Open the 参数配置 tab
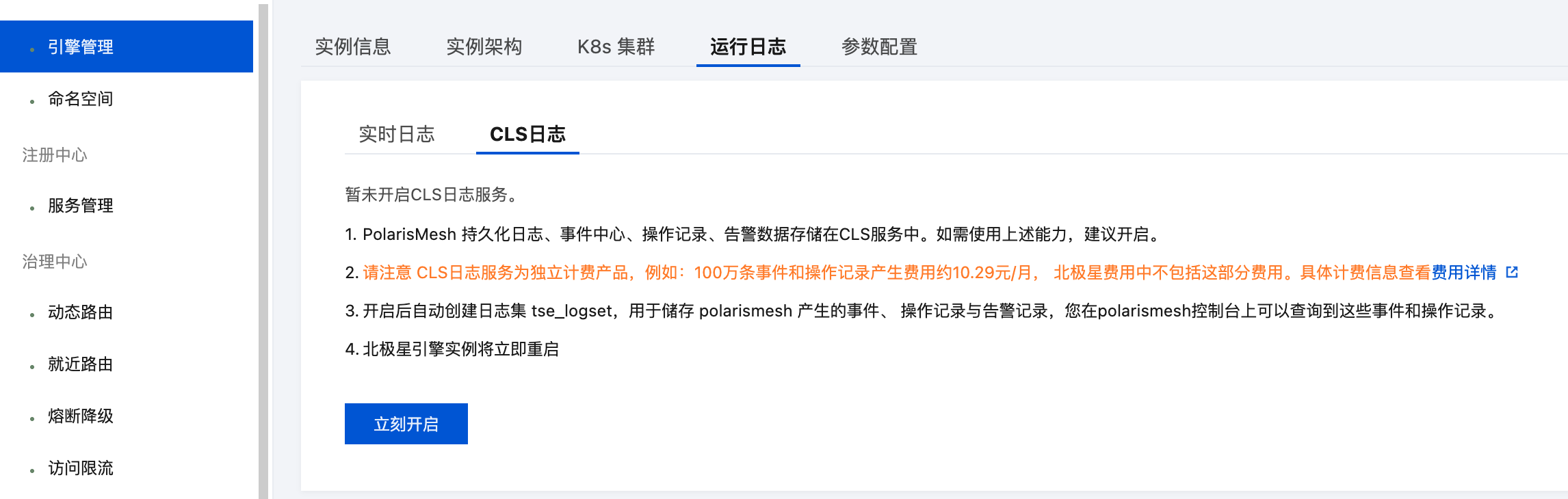The image size is (1568, 499). click(879, 46)
